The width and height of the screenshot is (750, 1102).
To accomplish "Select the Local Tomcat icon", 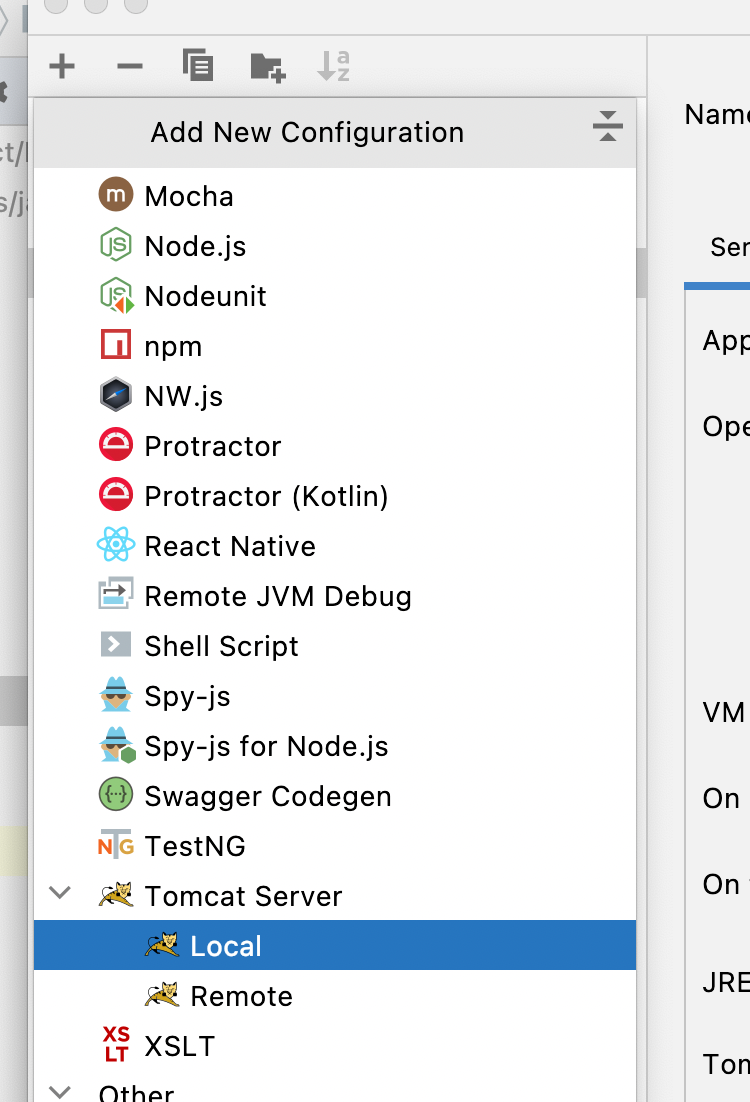I will 162,945.
